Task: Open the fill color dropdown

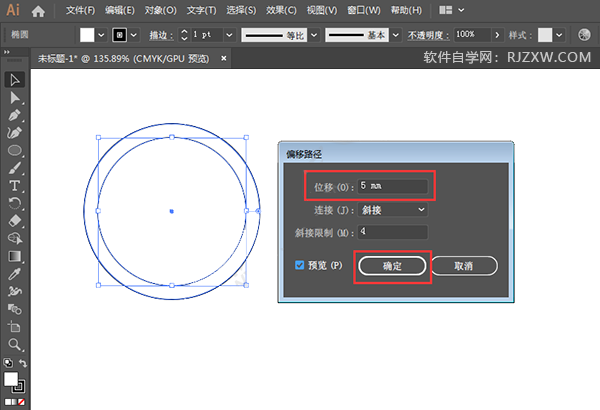Action: click(x=101, y=35)
